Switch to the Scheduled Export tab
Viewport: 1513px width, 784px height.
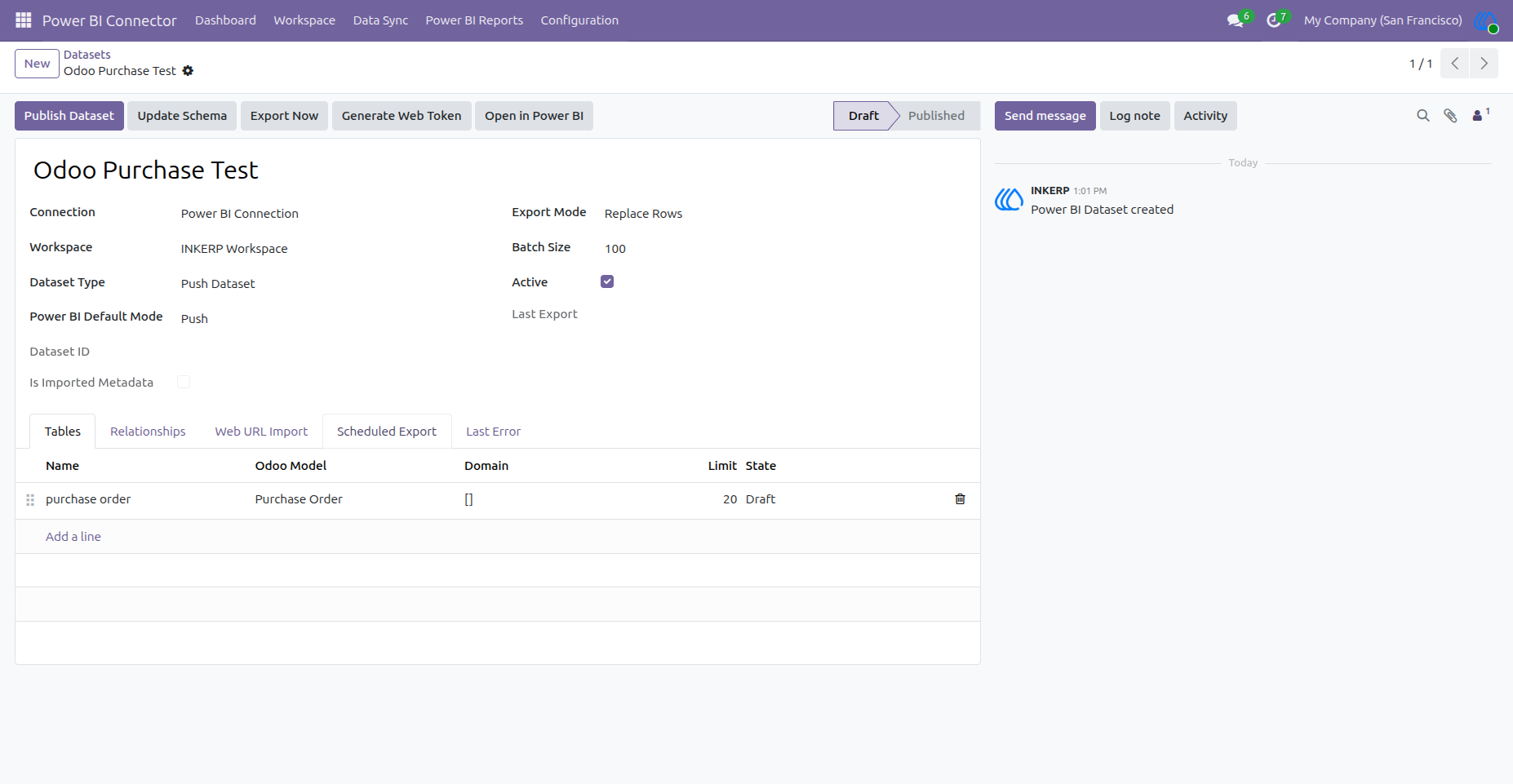click(387, 432)
